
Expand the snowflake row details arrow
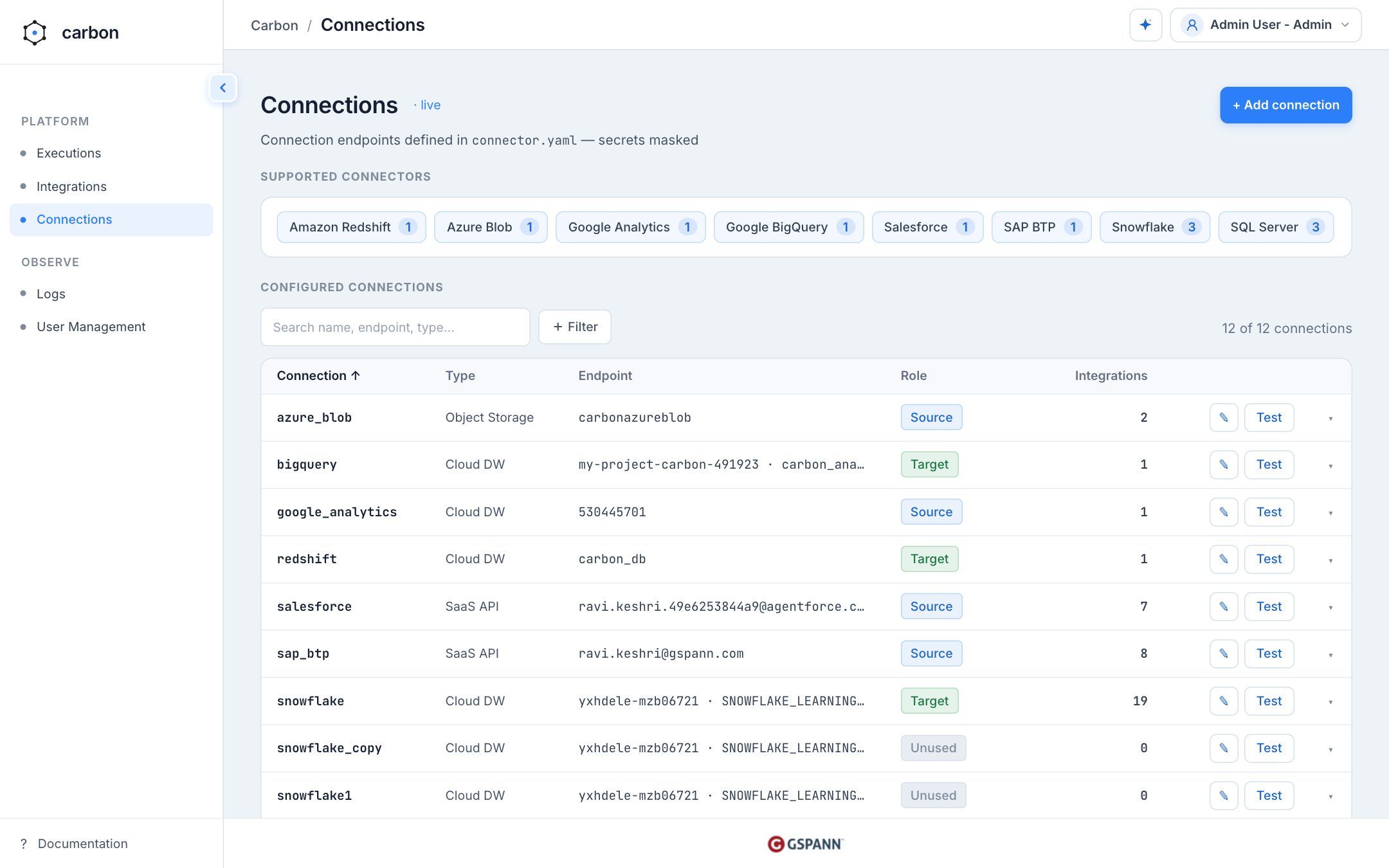(x=1330, y=702)
